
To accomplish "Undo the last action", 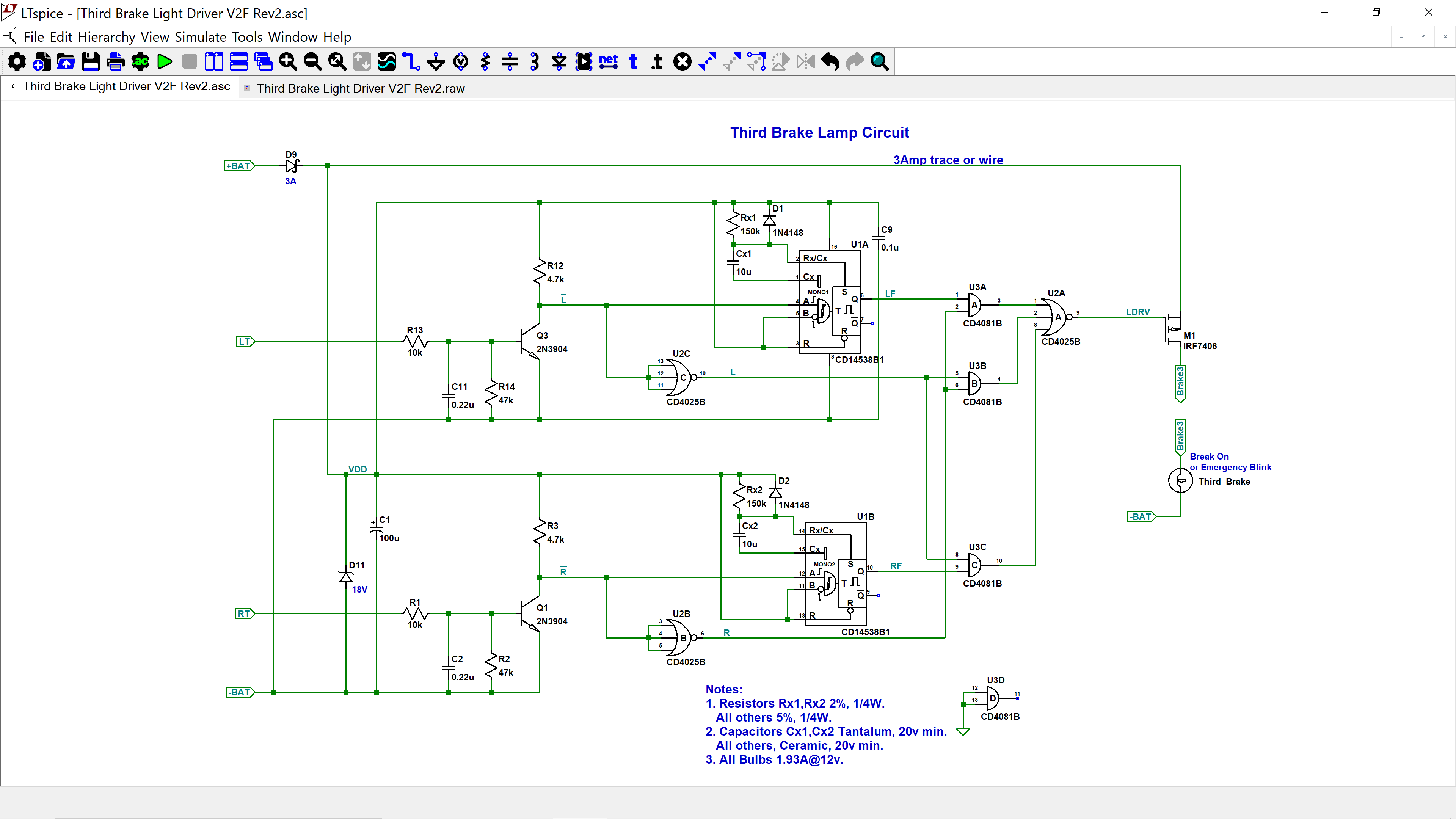I will pos(830,61).
